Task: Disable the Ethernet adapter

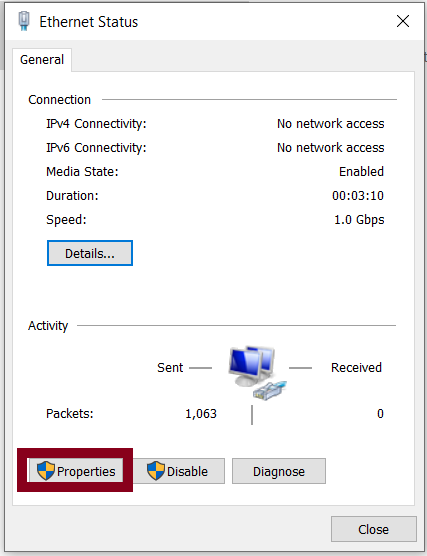Action: (x=178, y=471)
